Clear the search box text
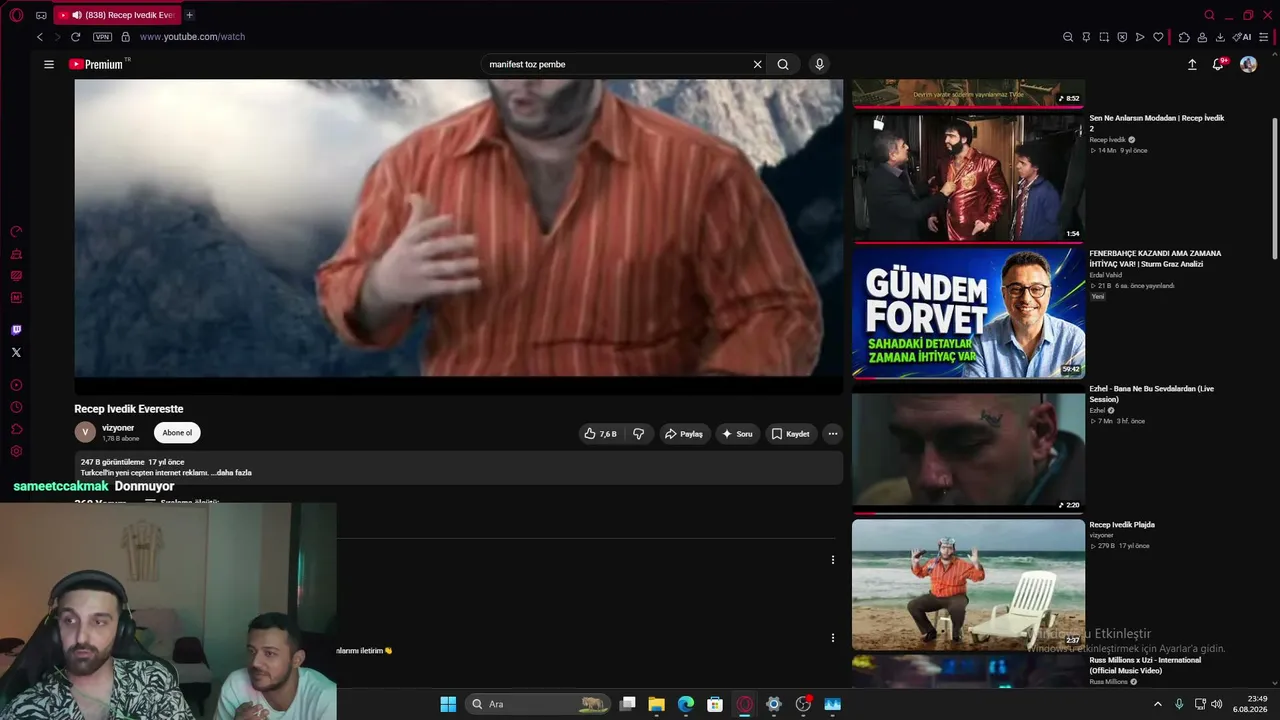1280x720 pixels. pos(757,64)
